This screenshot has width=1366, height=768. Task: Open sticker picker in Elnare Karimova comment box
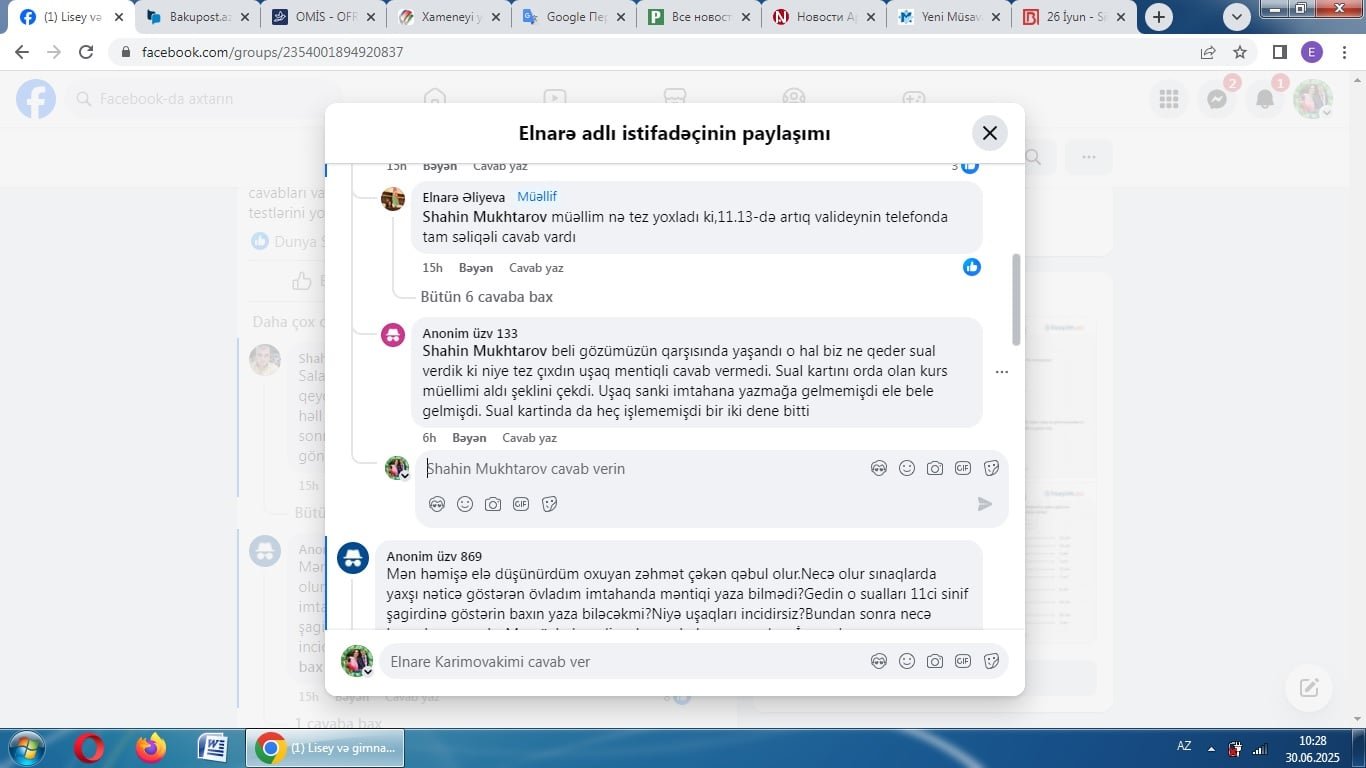point(992,661)
